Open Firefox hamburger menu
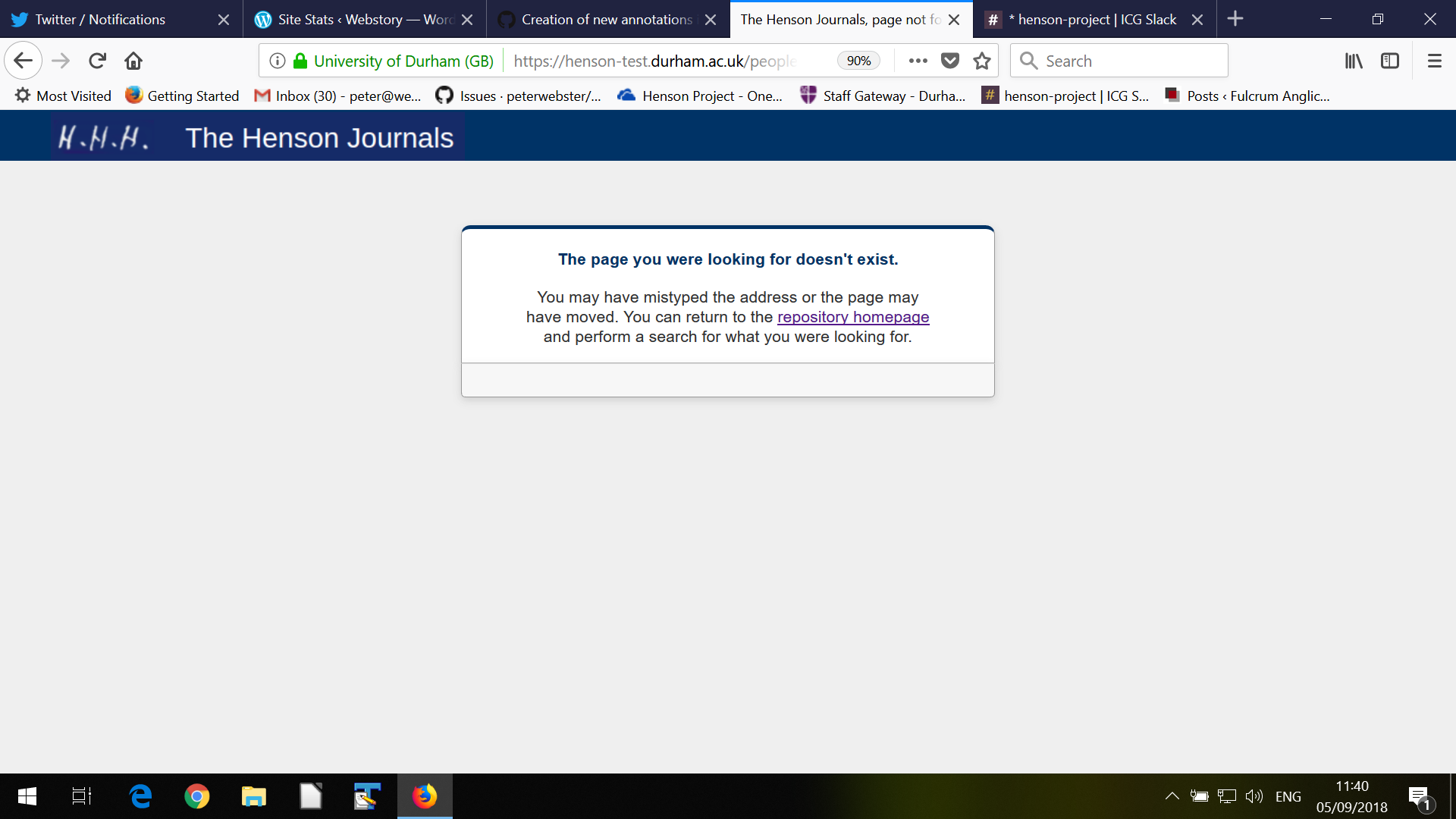The width and height of the screenshot is (1456, 819). (1434, 61)
